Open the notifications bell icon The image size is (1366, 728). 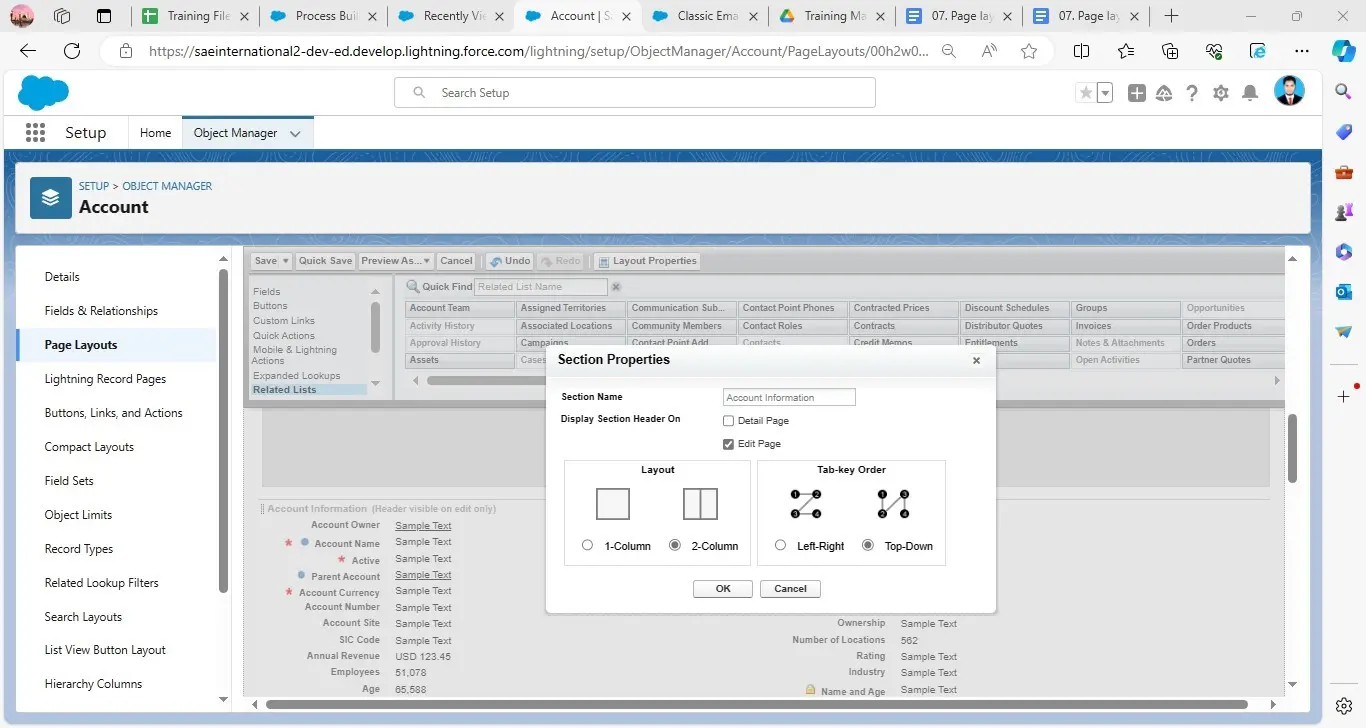pyautogui.click(x=1249, y=93)
